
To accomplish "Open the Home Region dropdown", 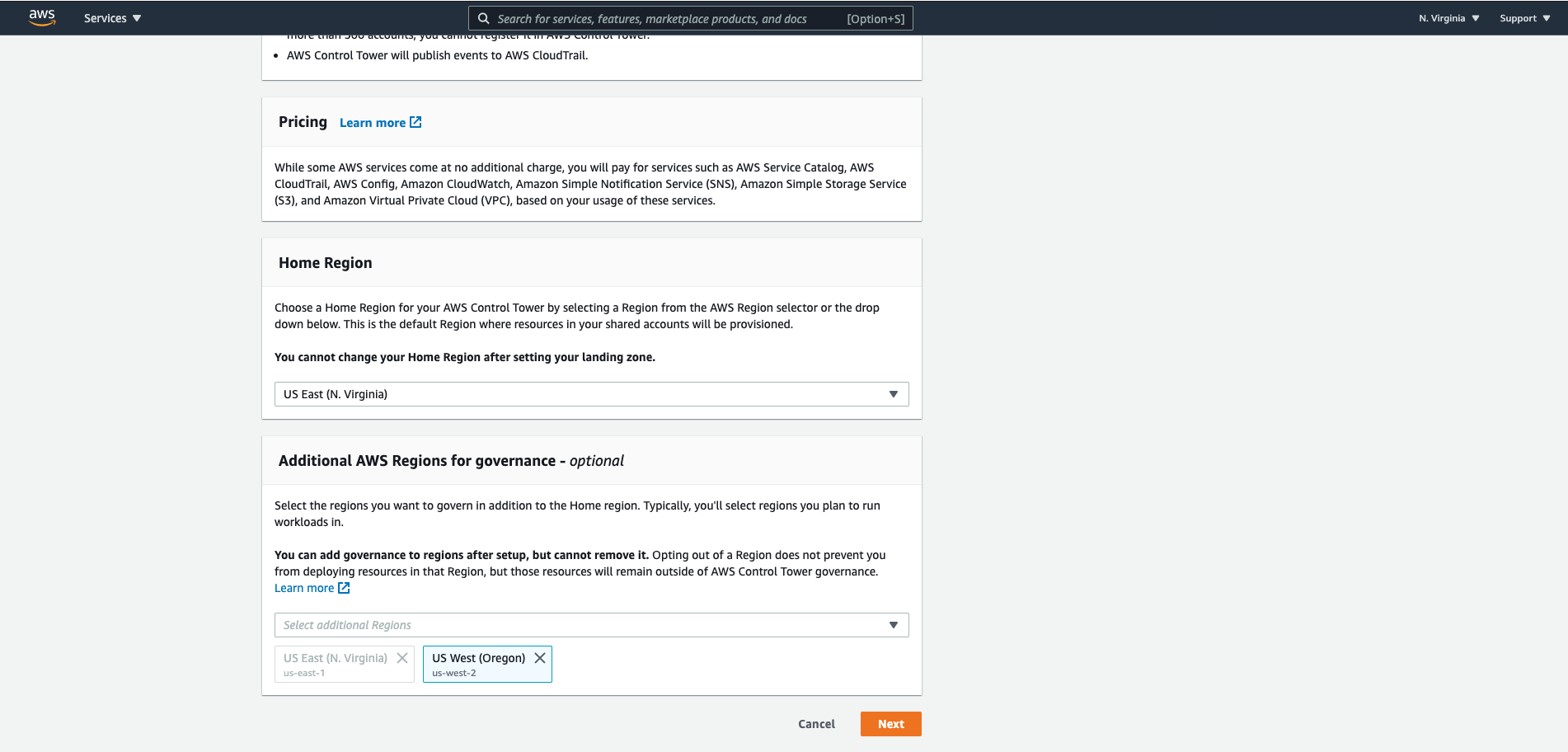I will coord(592,394).
